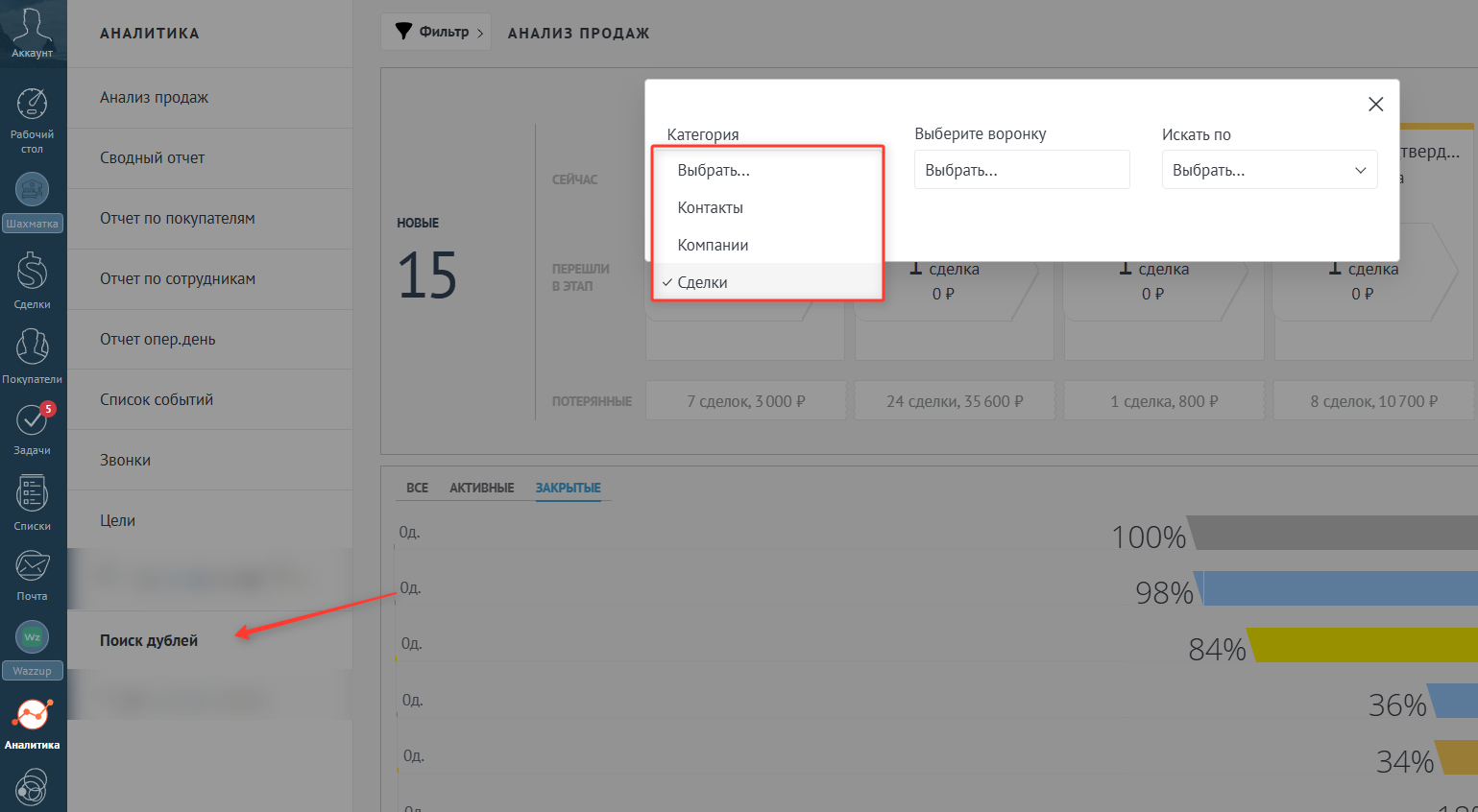Image resolution: width=1478 pixels, height=812 pixels.
Task: Click the 7 сделок, 3 000 ₽ lost cell
Action: (746, 401)
